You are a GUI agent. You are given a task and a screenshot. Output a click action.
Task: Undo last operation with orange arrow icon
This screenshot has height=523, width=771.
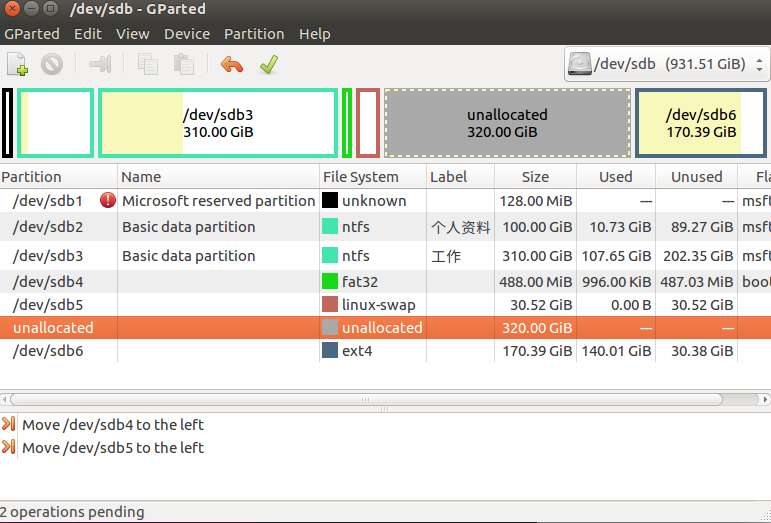click(232, 64)
